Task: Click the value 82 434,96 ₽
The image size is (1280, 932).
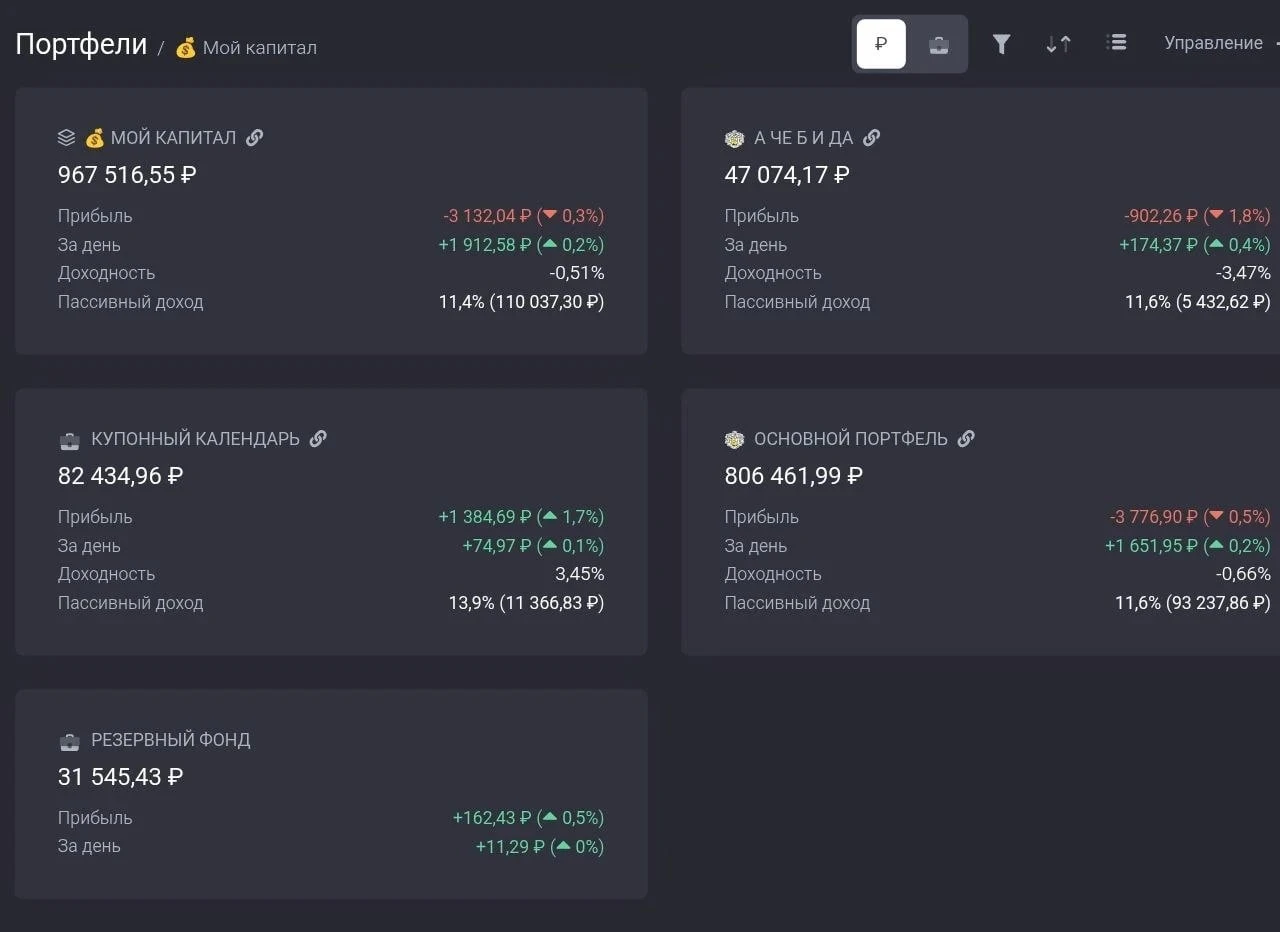Action: pos(120,476)
